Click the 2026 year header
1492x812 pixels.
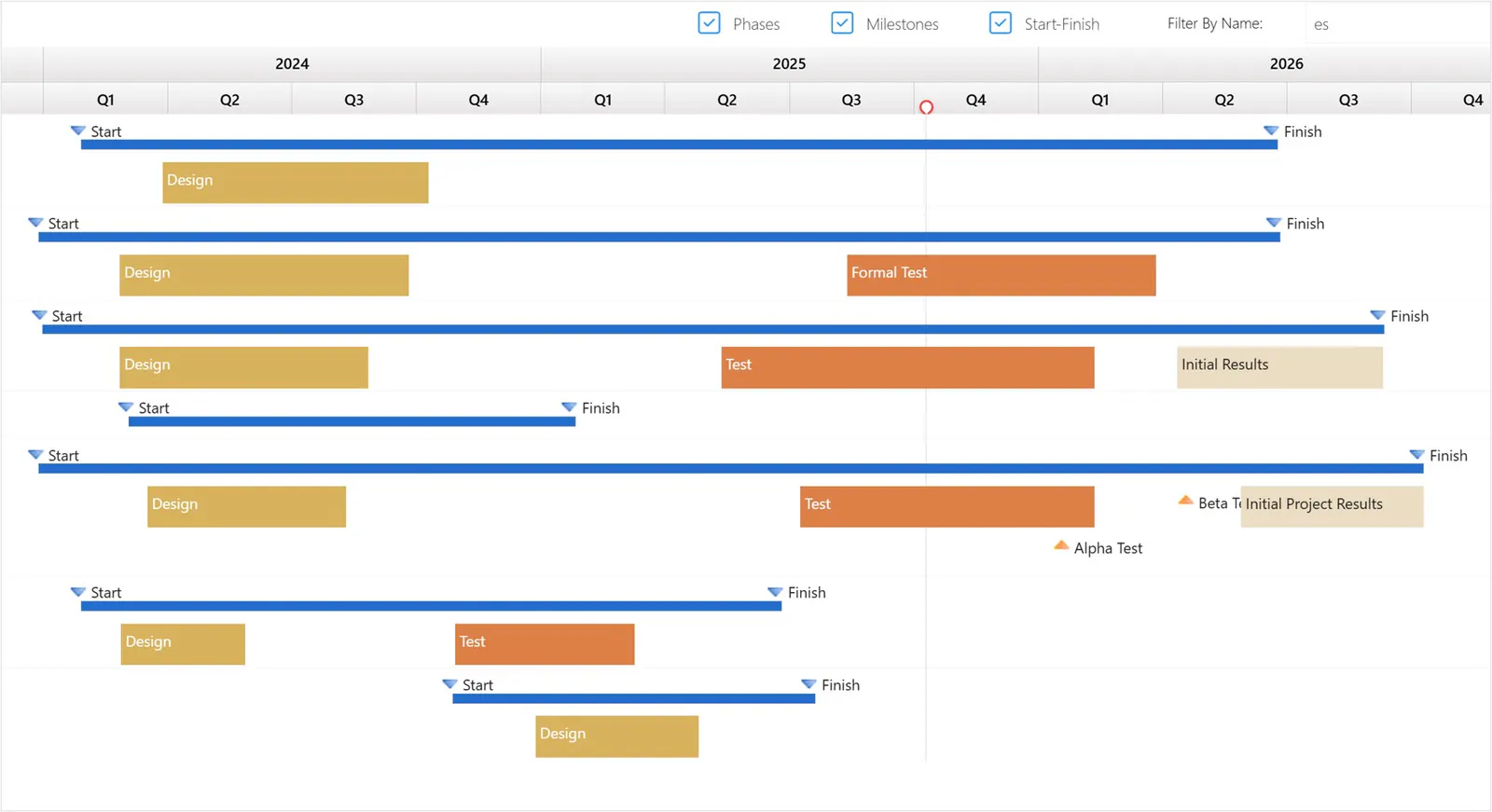(x=1287, y=64)
